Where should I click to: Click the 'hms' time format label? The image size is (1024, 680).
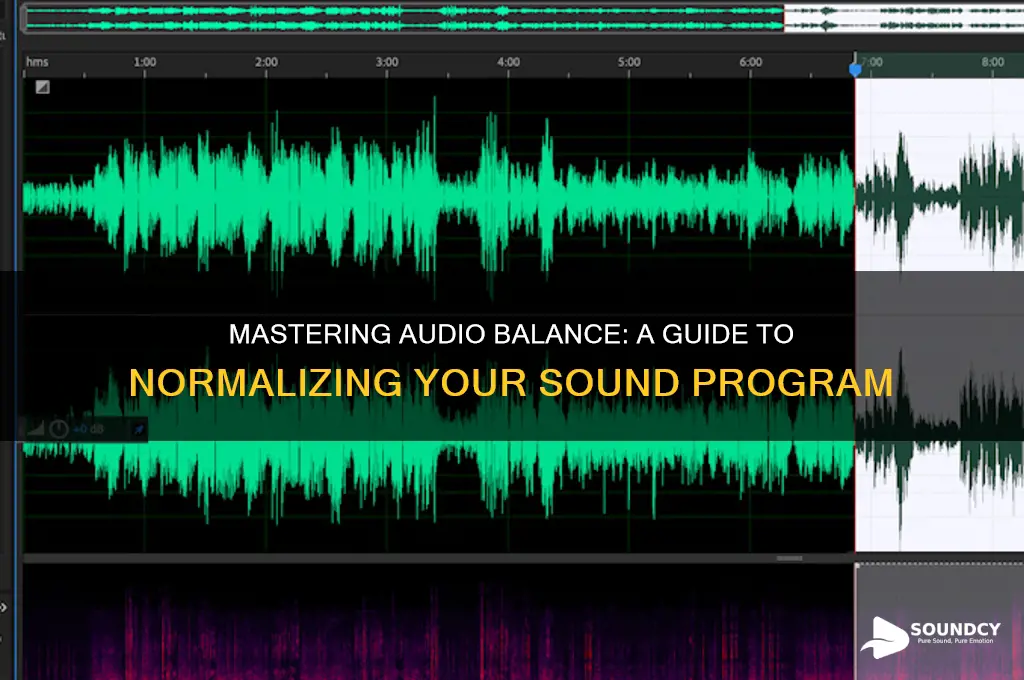[x=37, y=62]
